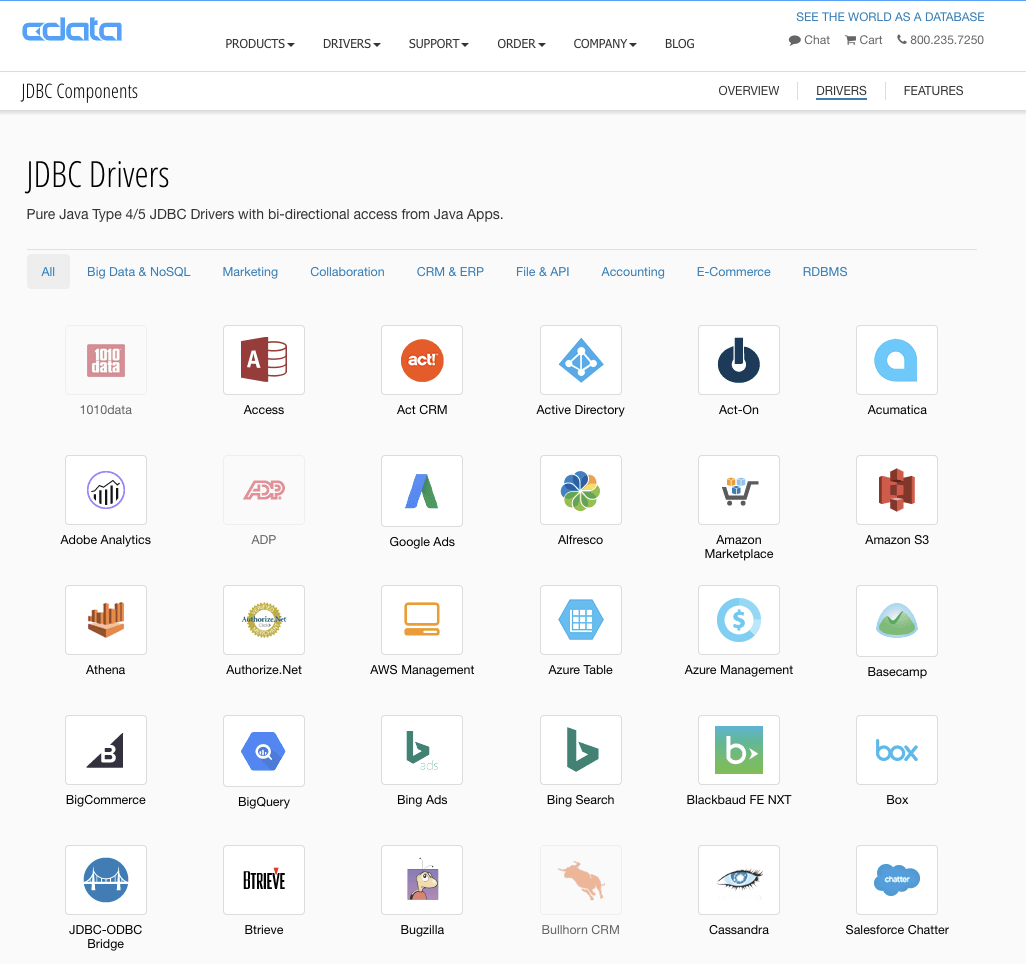The image size is (1026, 964).
Task: Open the Bing Ads driver icon
Action: point(422,750)
